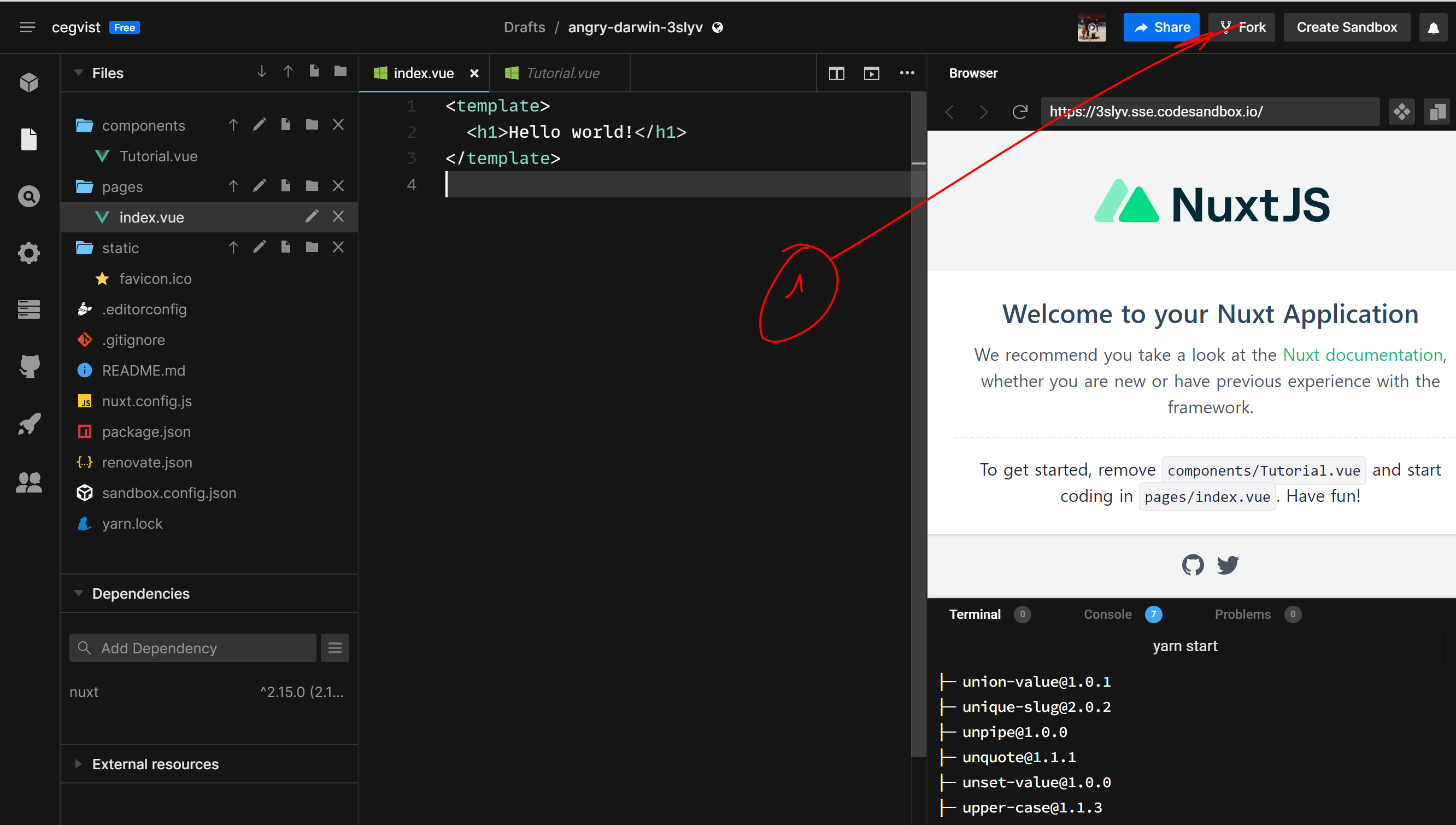
Task: Open README.md in the file tree
Action: click(209, 371)
